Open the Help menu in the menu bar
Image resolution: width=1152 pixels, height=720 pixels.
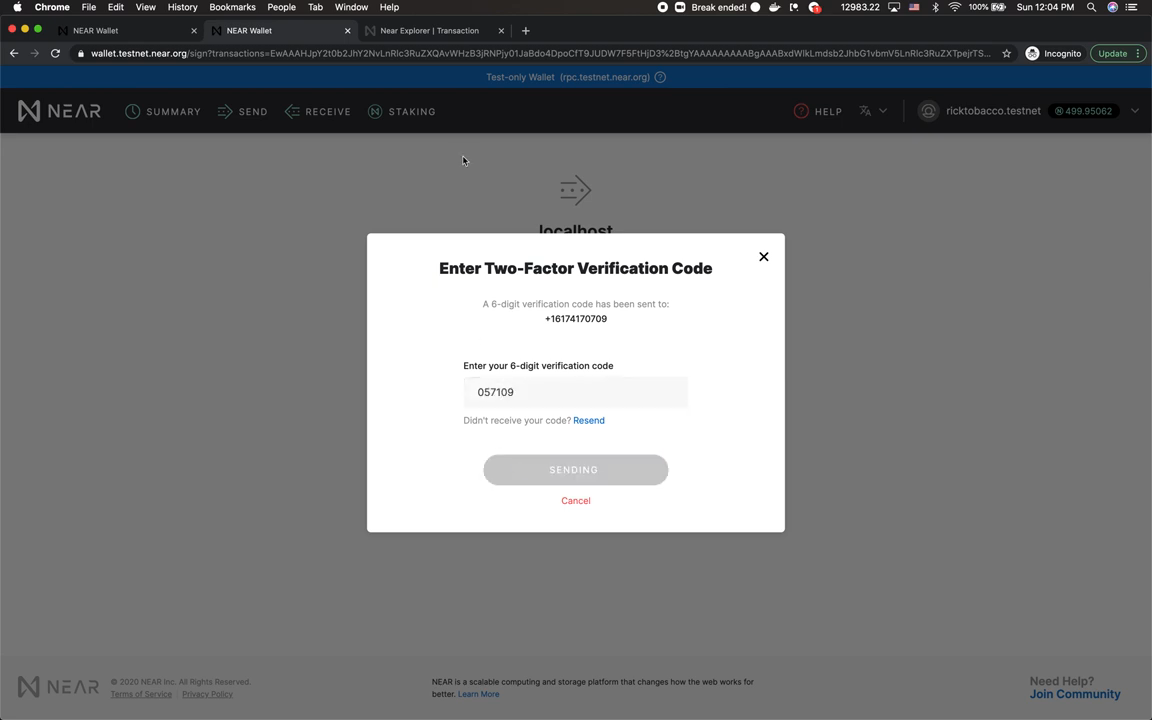(389, 7)
